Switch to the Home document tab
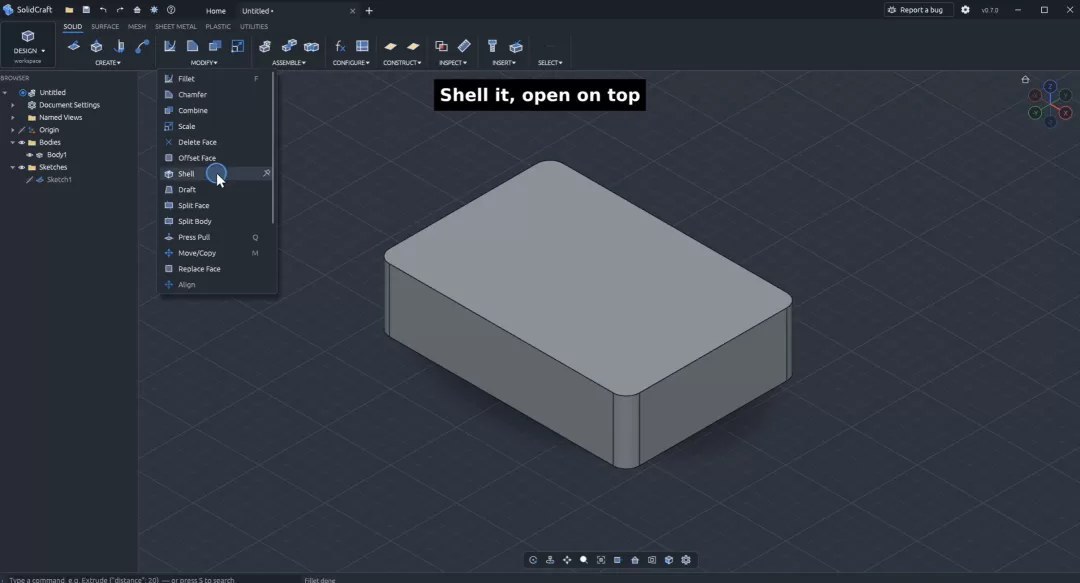 (216, 11)
